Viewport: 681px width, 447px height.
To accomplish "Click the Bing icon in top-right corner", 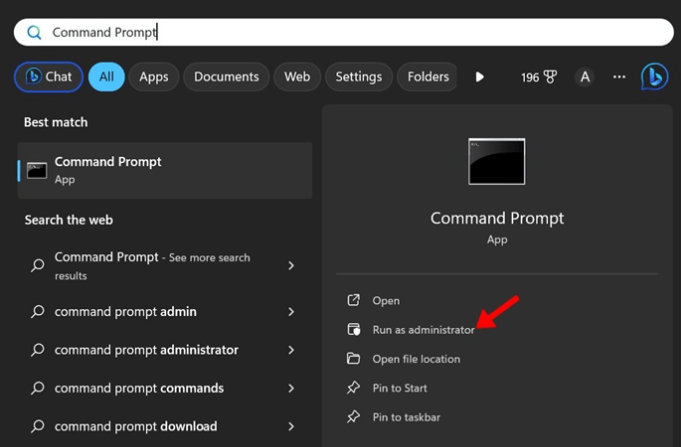I will click(654, 77).
